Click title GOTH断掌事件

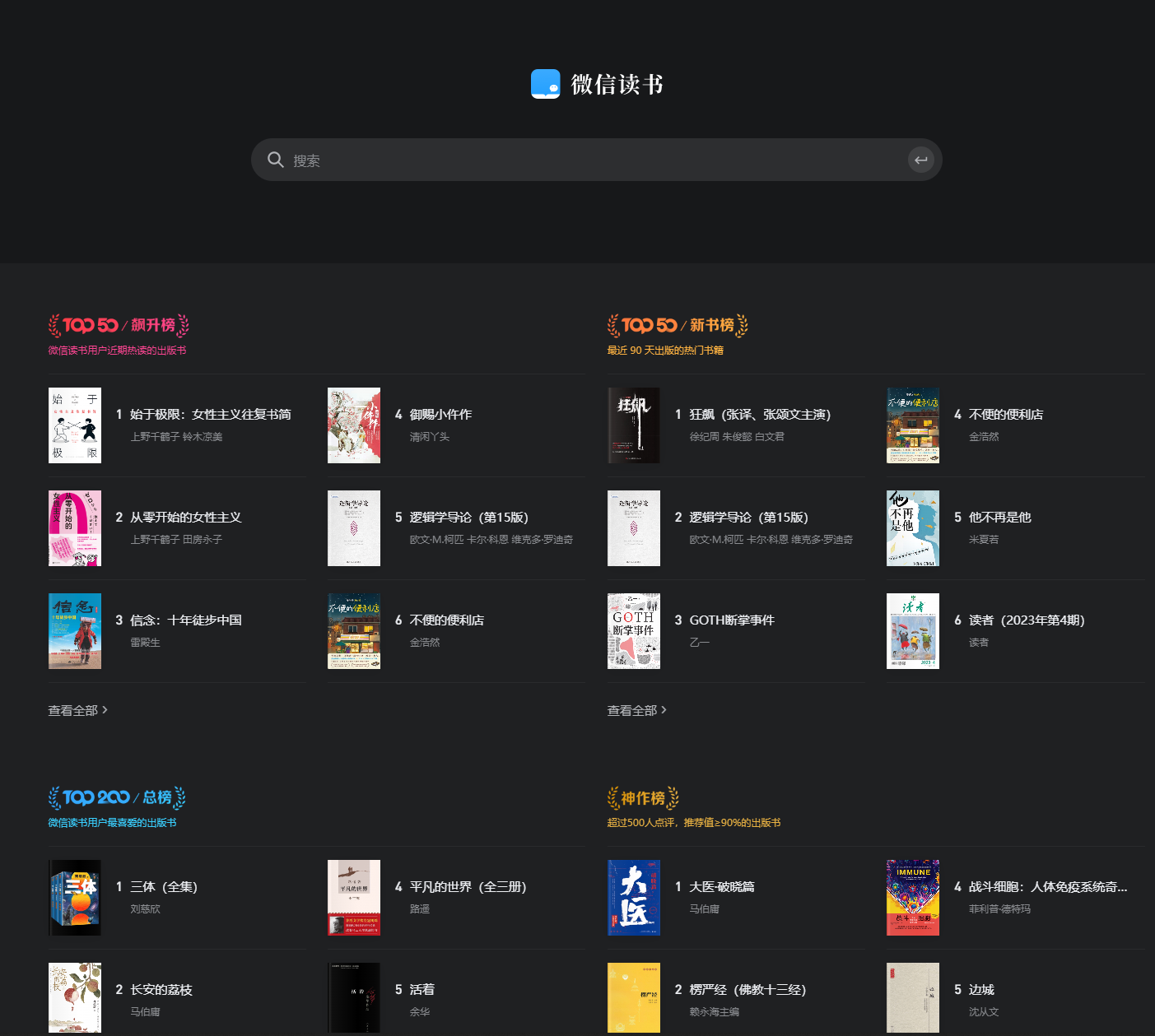pos(732,620)
